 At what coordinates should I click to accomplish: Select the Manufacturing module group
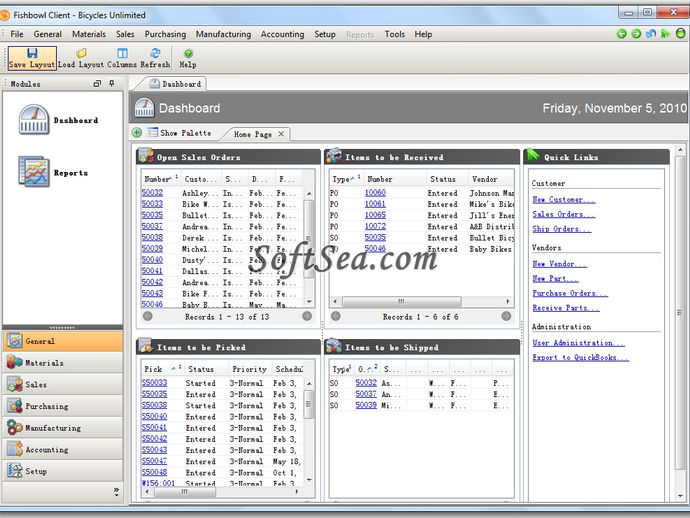[x=62, y=427]
